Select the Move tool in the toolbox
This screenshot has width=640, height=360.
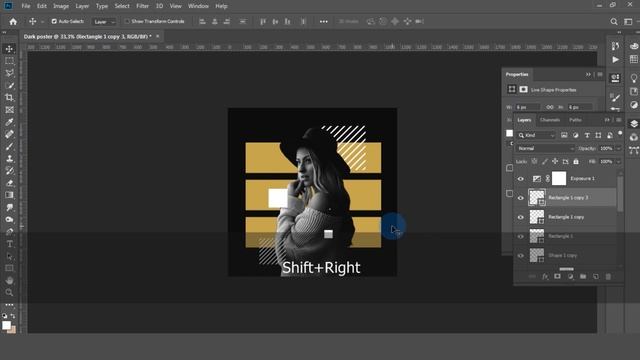[x=9, y=49]
